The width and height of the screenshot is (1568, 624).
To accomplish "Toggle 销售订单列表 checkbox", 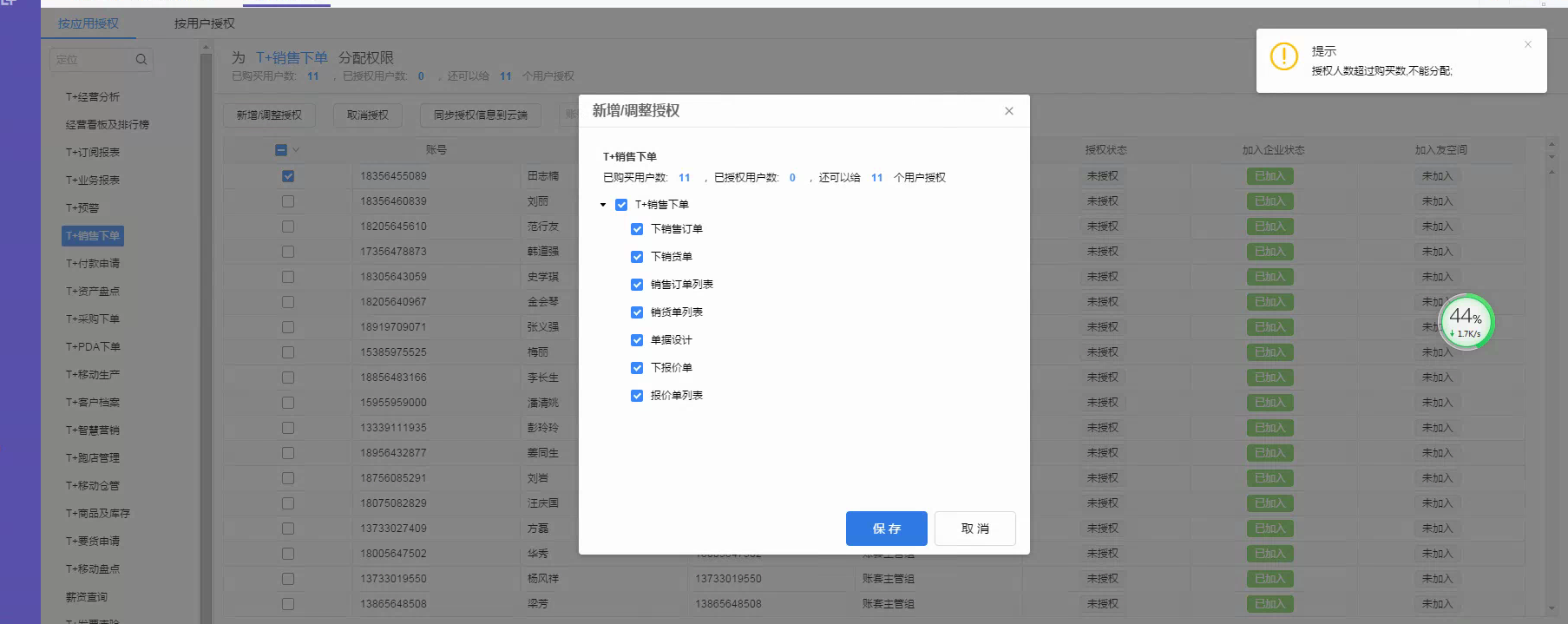I will [x=637, y=285].
